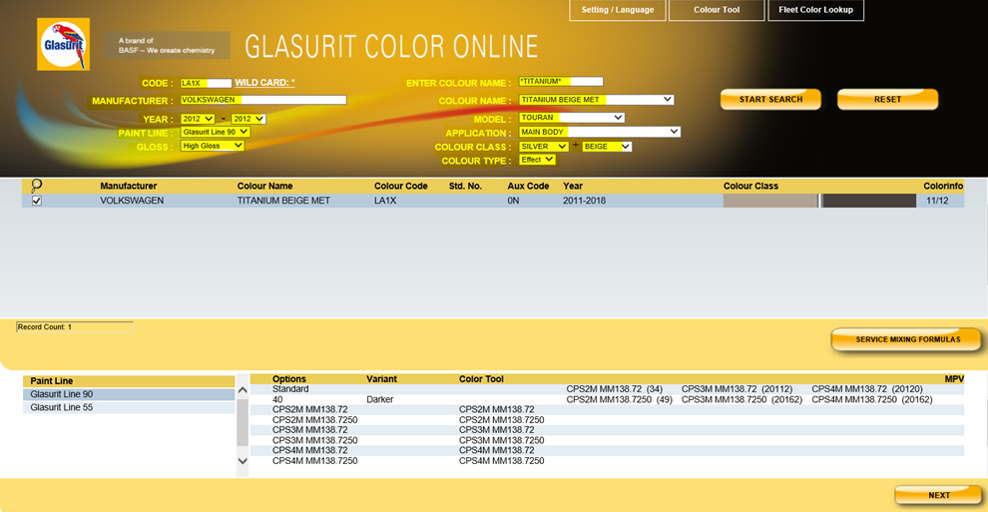
Task: Click the WILD CARD: * link
Action: point(265,82)
